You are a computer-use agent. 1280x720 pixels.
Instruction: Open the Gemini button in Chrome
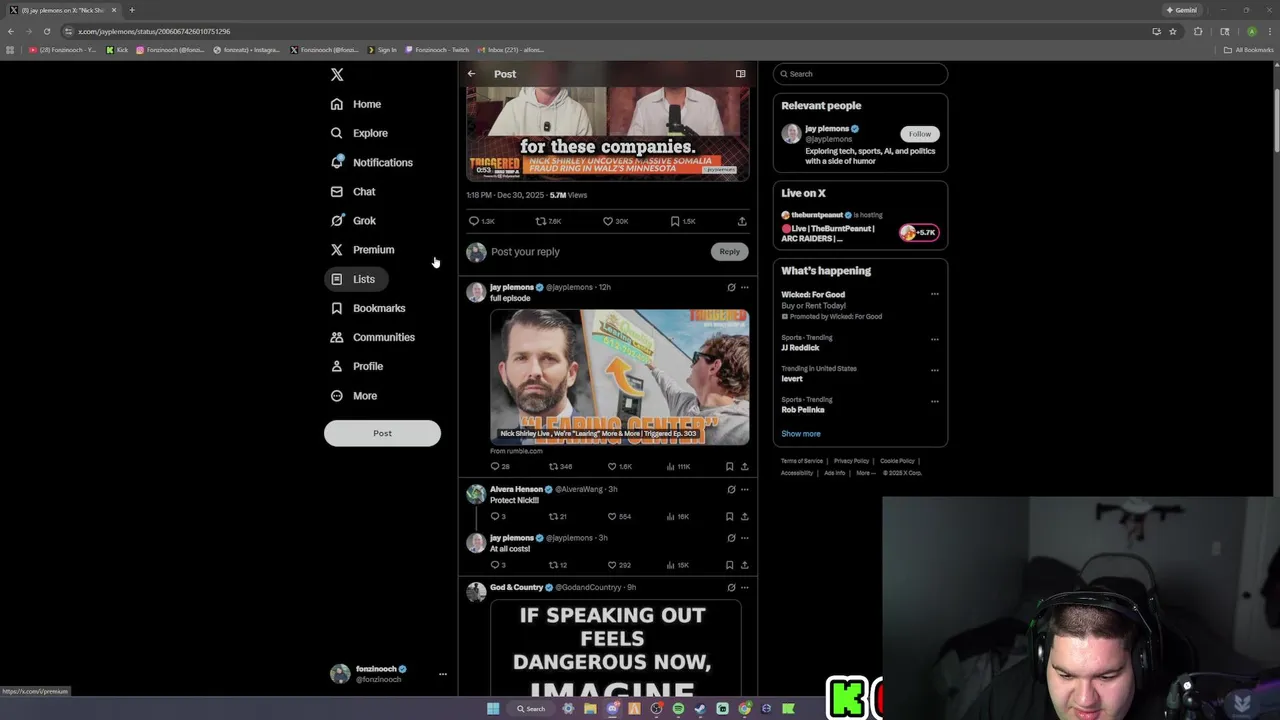pos(1181,10)
